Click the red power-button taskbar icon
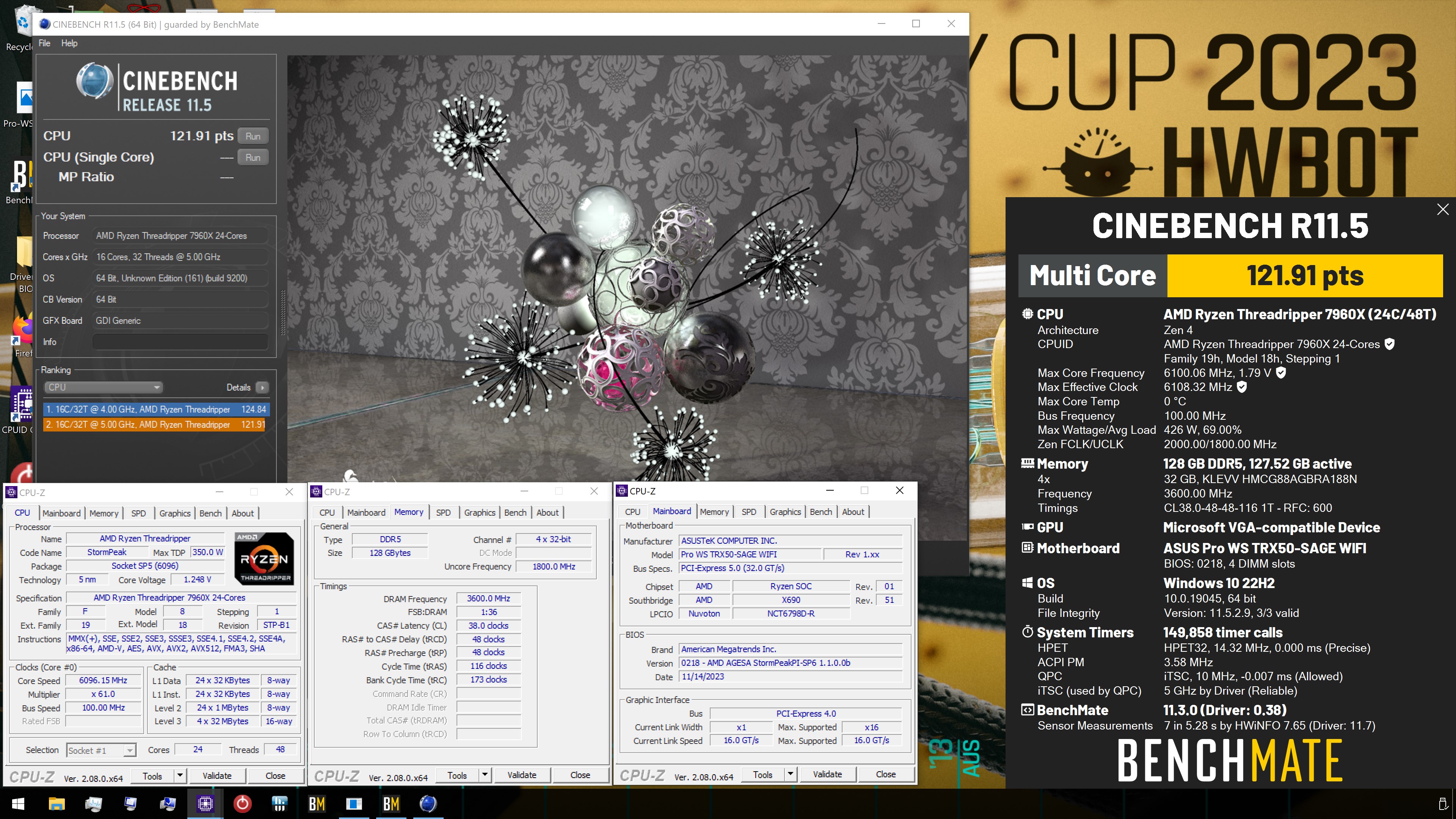 [243, 803]
